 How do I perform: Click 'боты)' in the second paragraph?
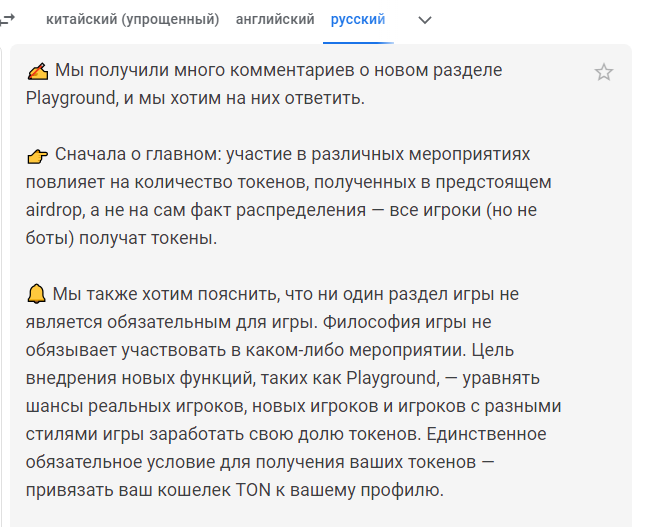tap(50, 238)
